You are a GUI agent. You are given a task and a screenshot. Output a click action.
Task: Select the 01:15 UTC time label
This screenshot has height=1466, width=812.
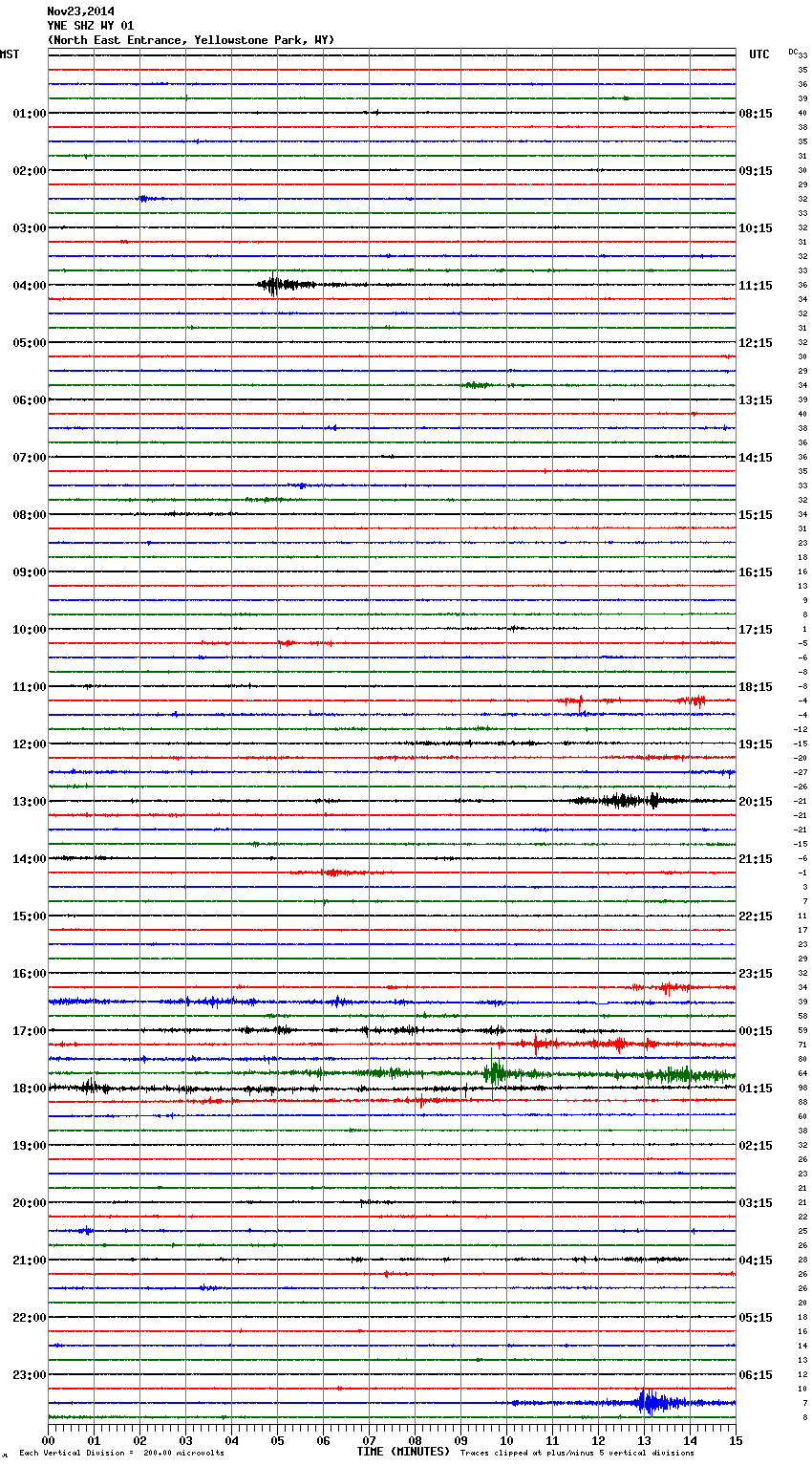(x=756, y=1089)
